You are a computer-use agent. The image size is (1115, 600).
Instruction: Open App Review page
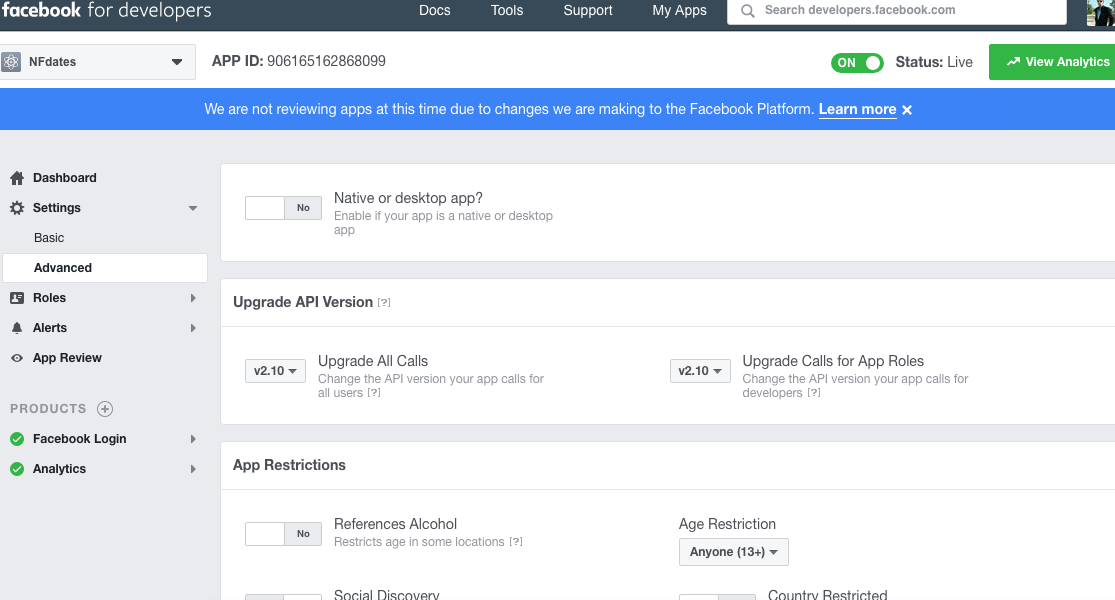pyautogui.click(x=67, y=358)
